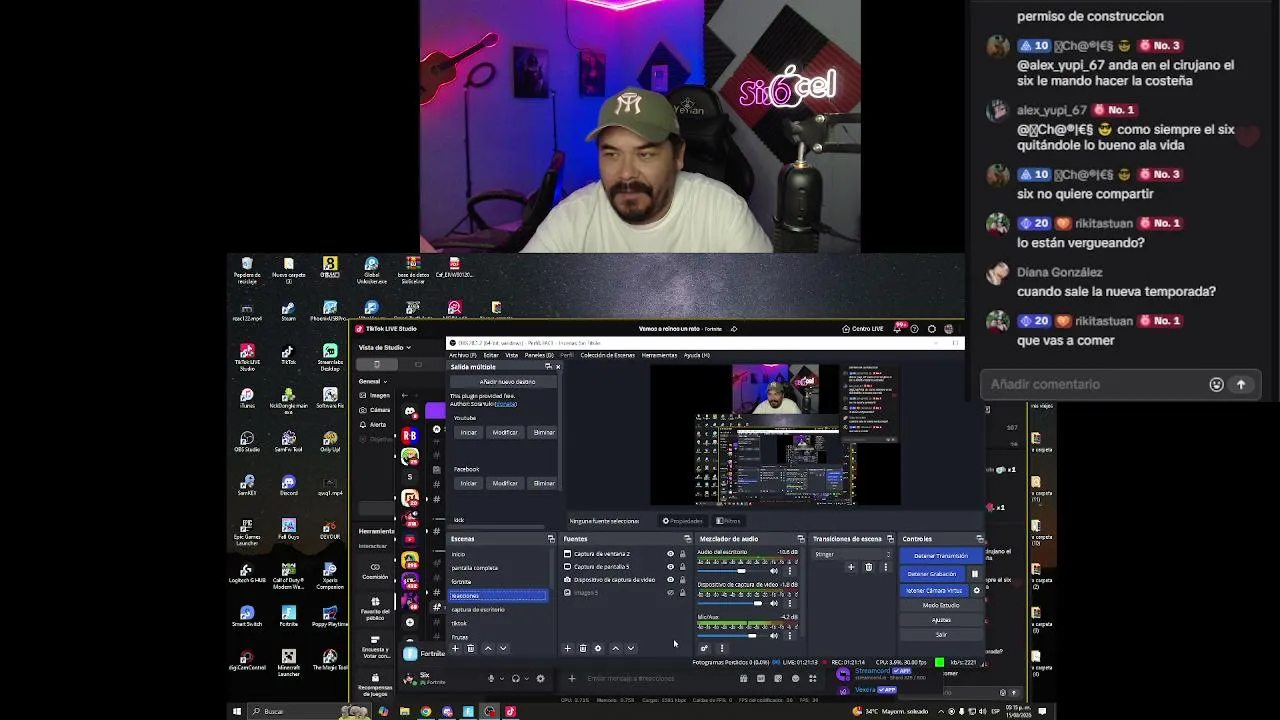Collapse the General section in TikTok Studio
This screenshot has height=720, width=1280.
[372, 381]
